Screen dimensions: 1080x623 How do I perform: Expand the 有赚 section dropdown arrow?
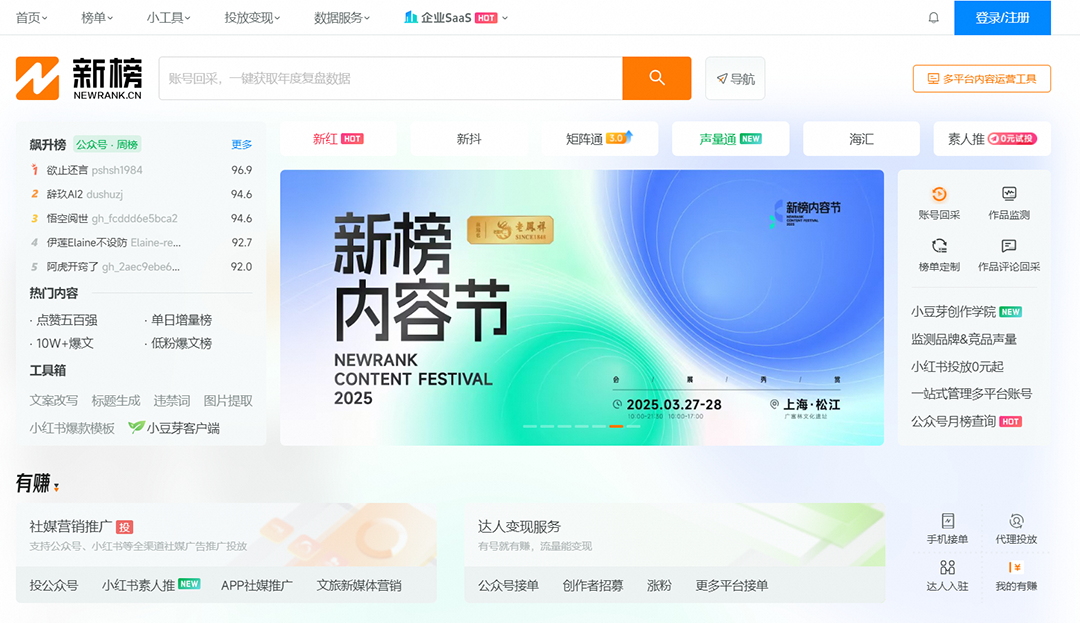coord(56,487)
